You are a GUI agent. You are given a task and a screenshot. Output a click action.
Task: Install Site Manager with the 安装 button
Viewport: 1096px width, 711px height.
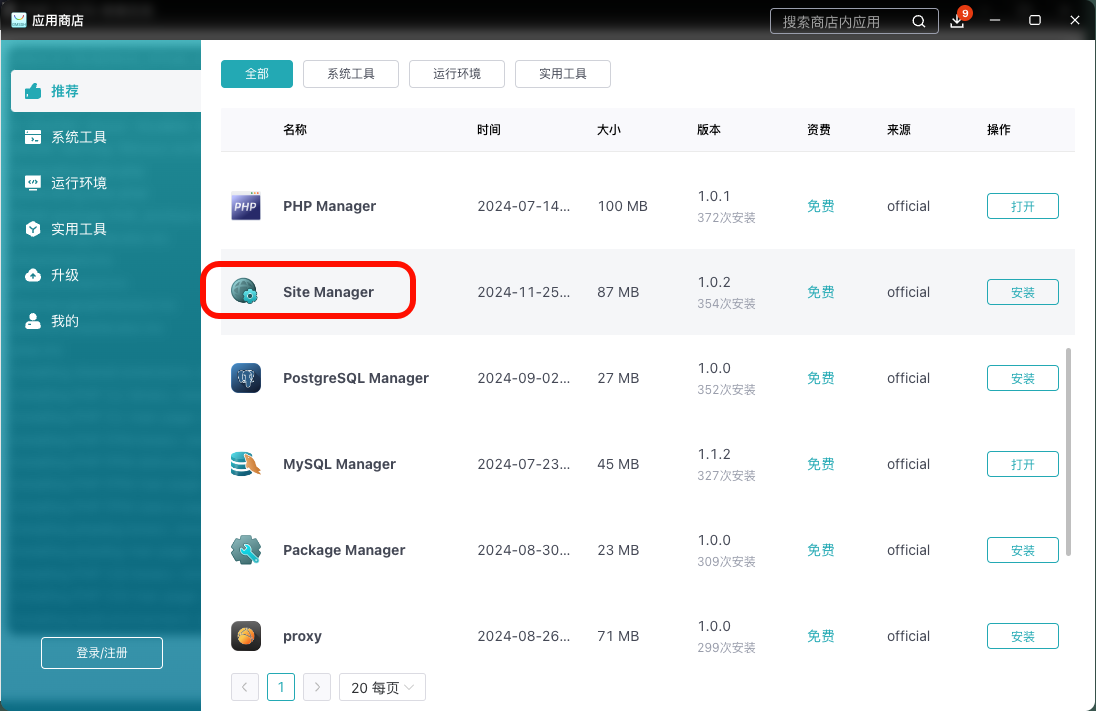coord(1022,292)
